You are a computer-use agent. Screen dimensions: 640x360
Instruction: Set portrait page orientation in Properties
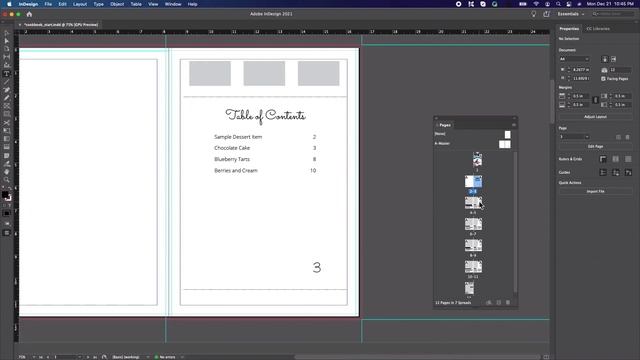[605, 59]
